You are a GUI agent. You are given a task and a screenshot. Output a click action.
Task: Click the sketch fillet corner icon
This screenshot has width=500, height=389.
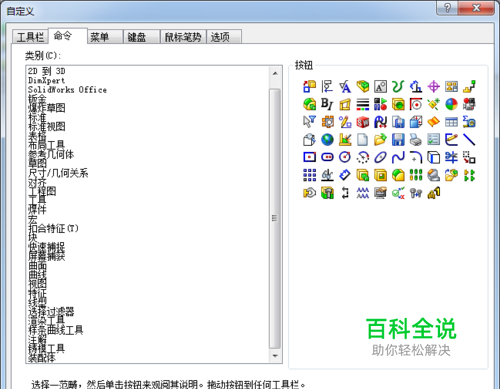tap(416, 157)
